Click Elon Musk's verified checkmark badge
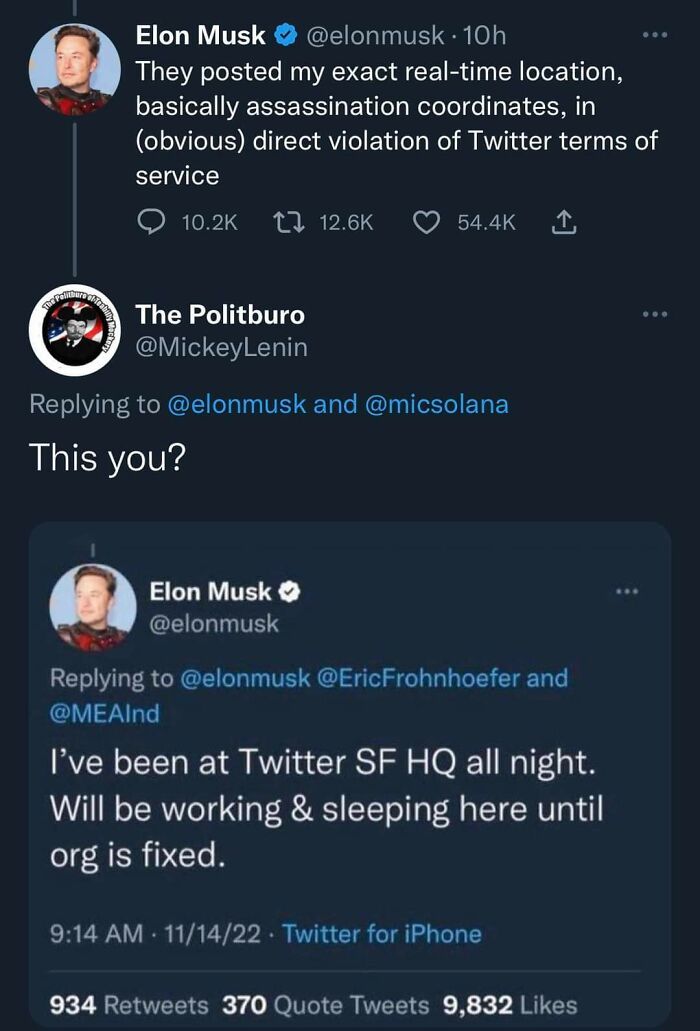Image resolution: width=700 pixels, height=1031 pixels. 287,34
